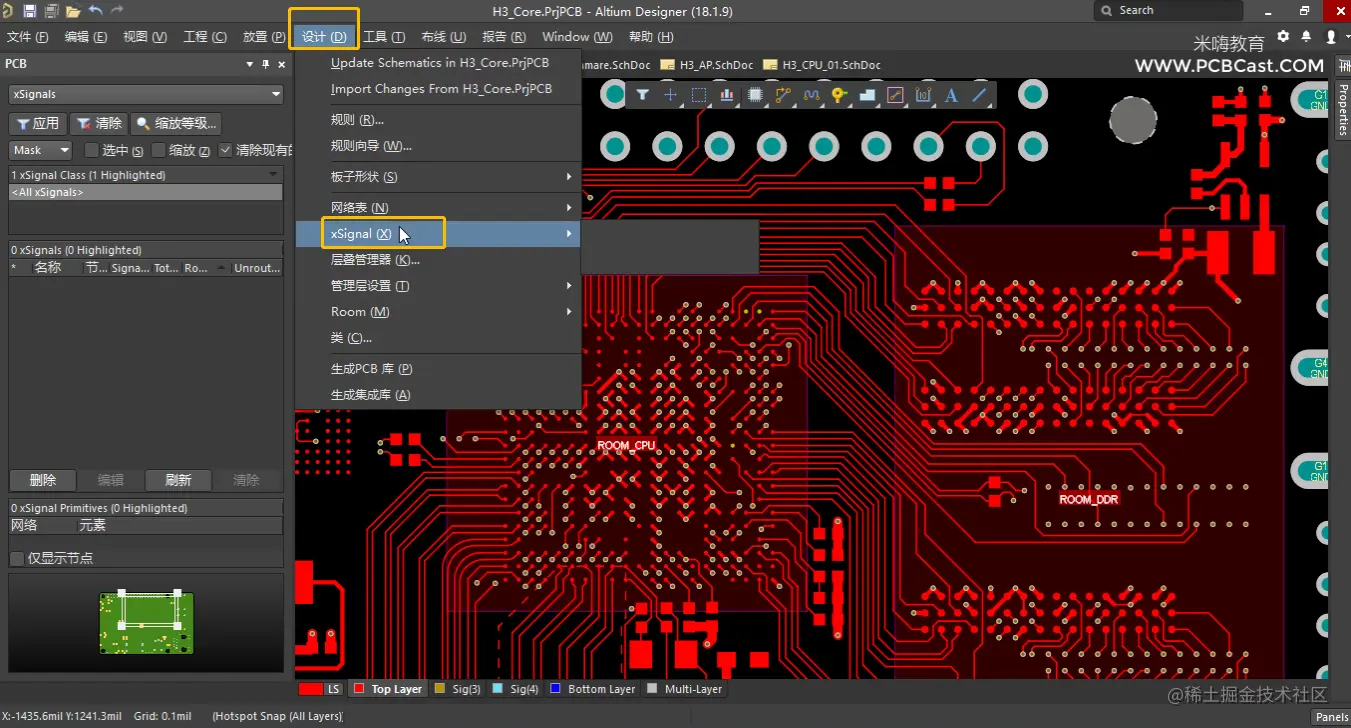The height and width of the screenshot is (728, 1351).
Task: Click the 清除 clear filter button
Action: [x=99, y=124]
